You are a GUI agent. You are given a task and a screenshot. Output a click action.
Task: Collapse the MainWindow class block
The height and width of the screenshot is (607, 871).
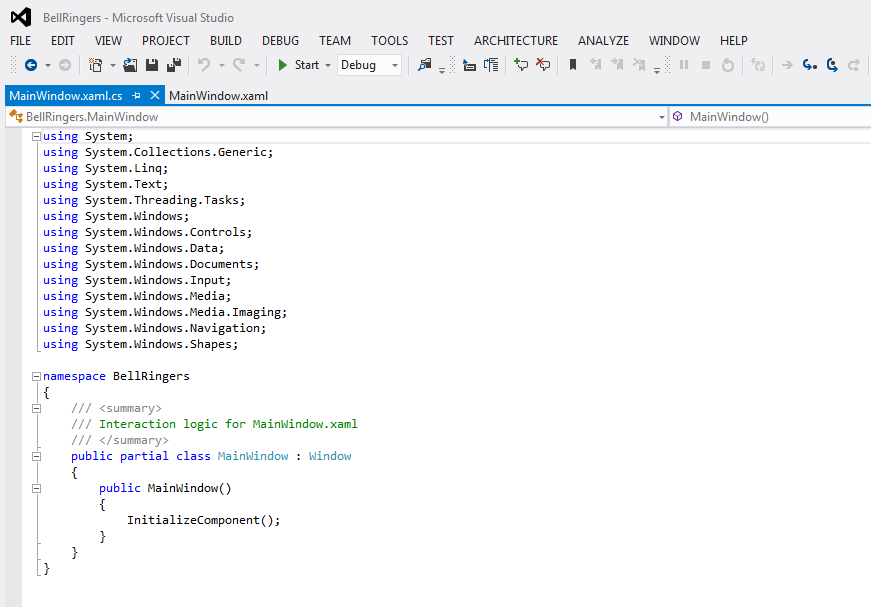pyautogui.click(x=36, y=456)
